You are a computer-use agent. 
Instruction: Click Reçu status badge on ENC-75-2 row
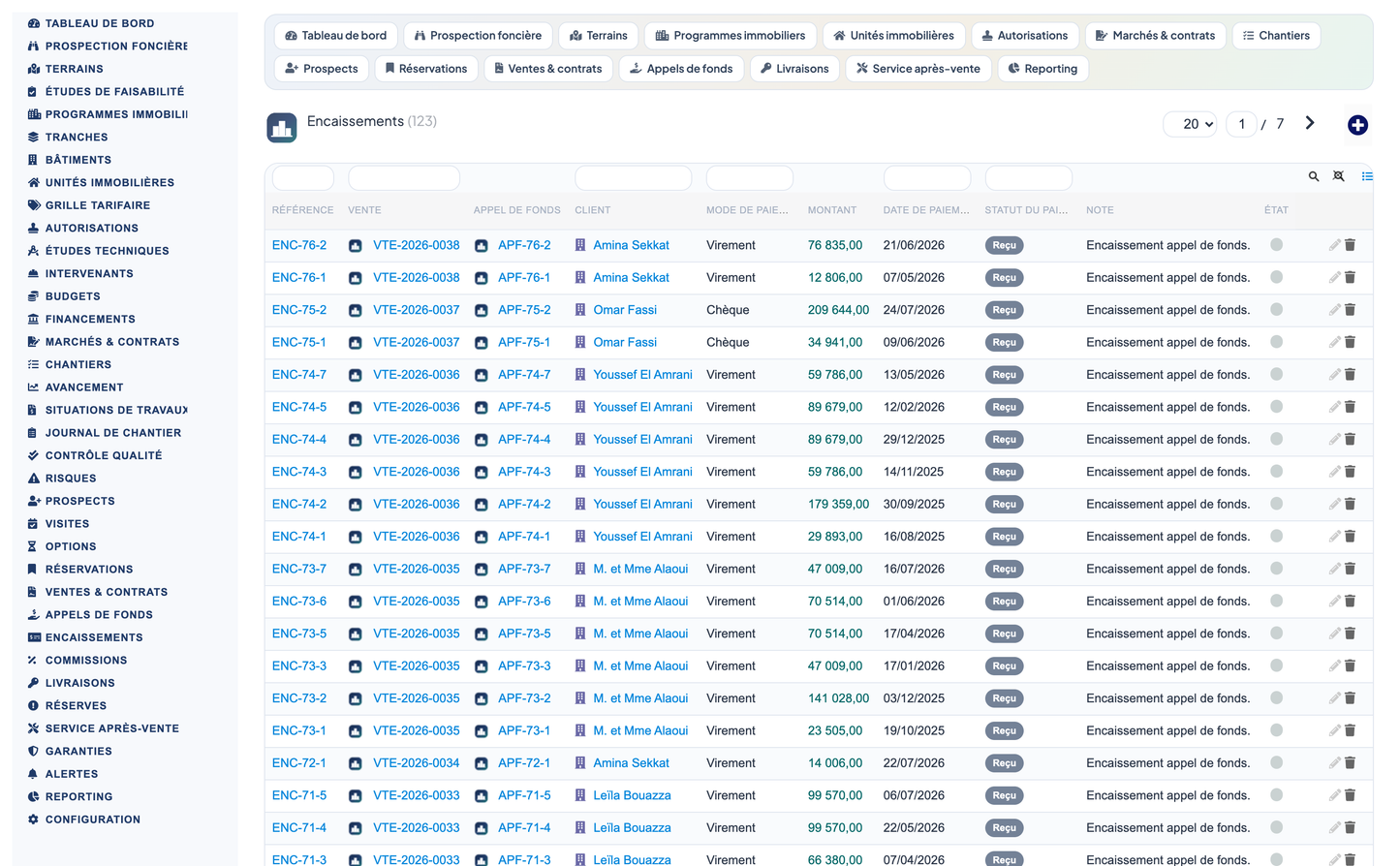[1004, 310]
